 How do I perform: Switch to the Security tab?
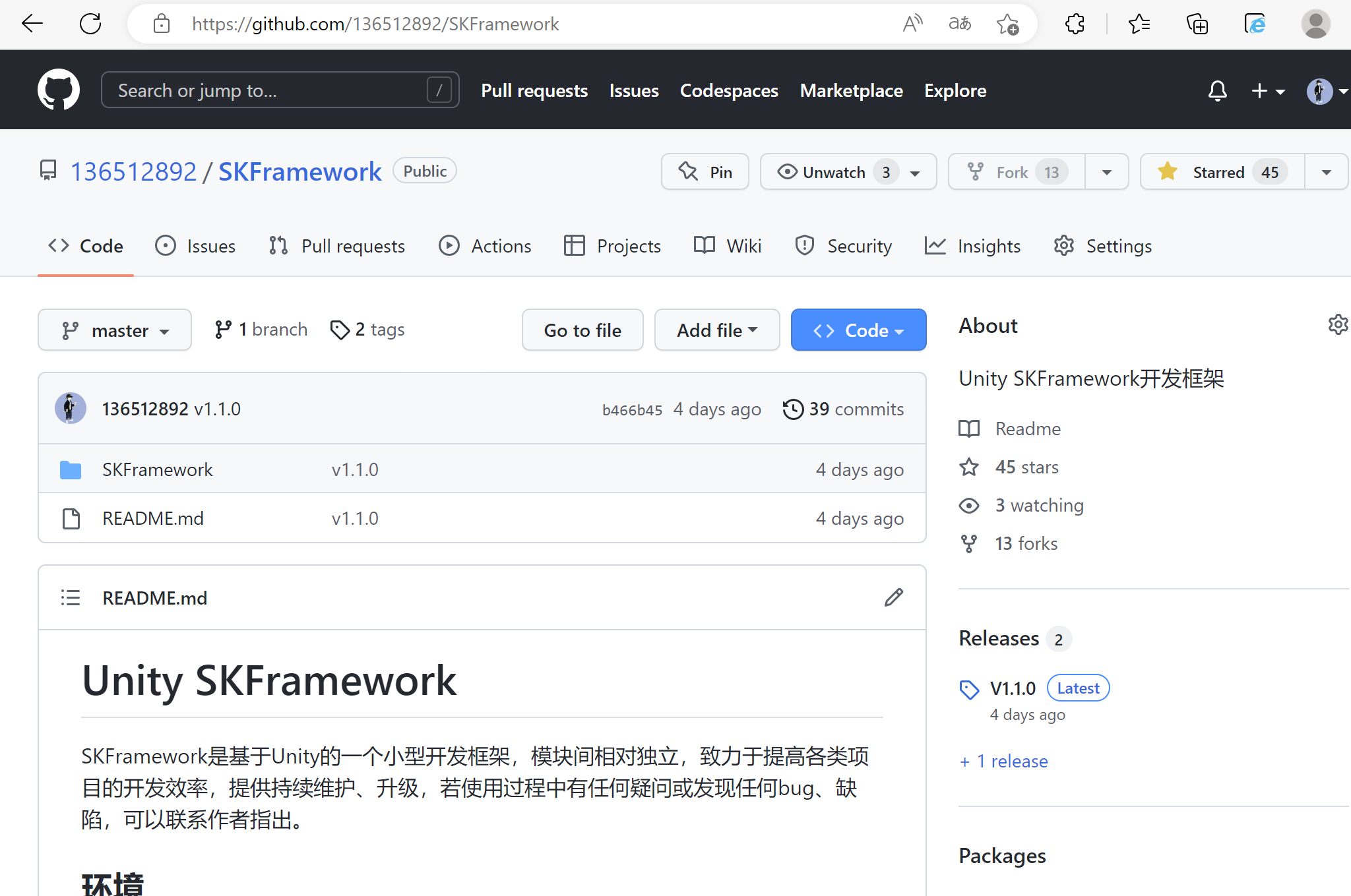[x=843, y=246]
